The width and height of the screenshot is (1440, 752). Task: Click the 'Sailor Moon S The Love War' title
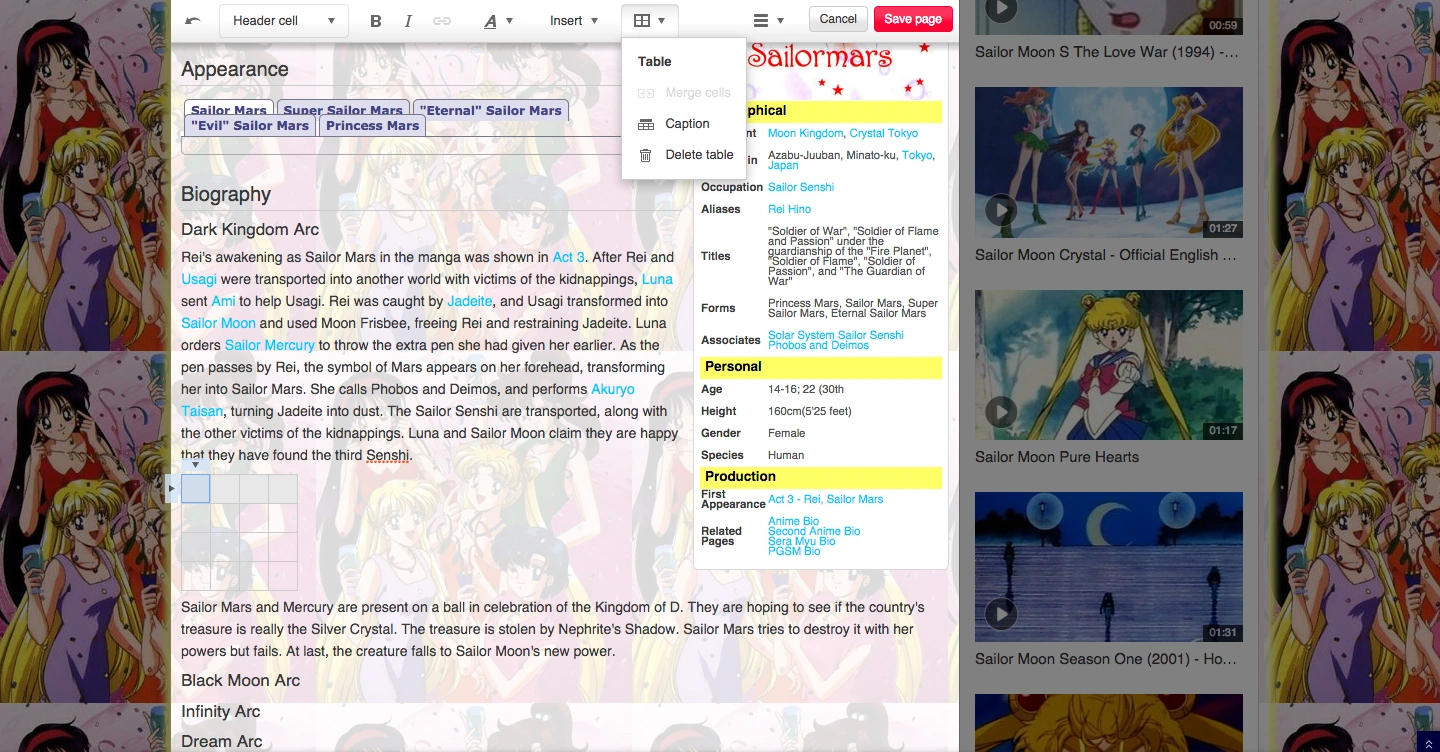tap(1107, 52)
